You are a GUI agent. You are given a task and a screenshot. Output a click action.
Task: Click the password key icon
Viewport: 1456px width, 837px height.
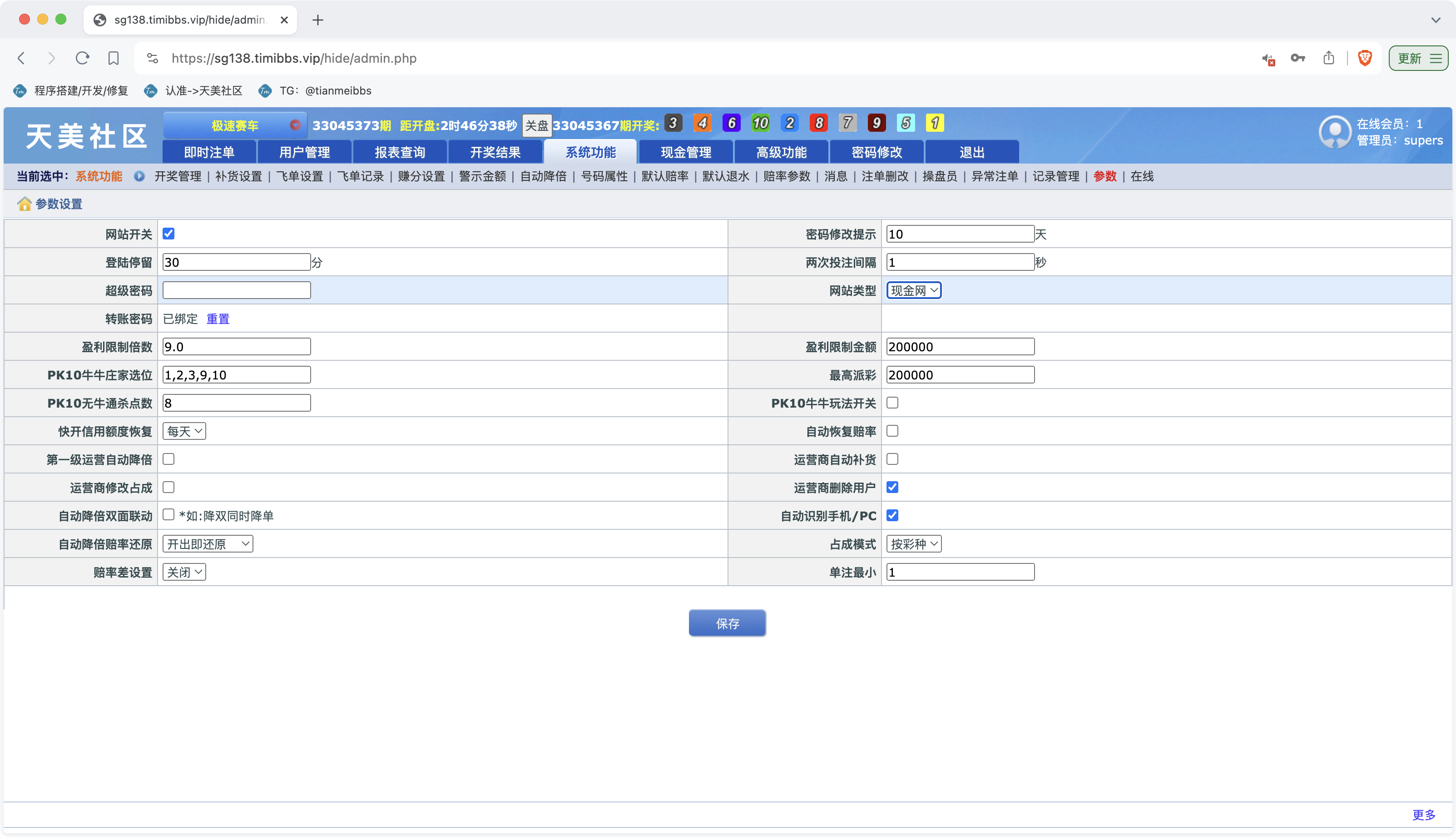point(1298,58)
